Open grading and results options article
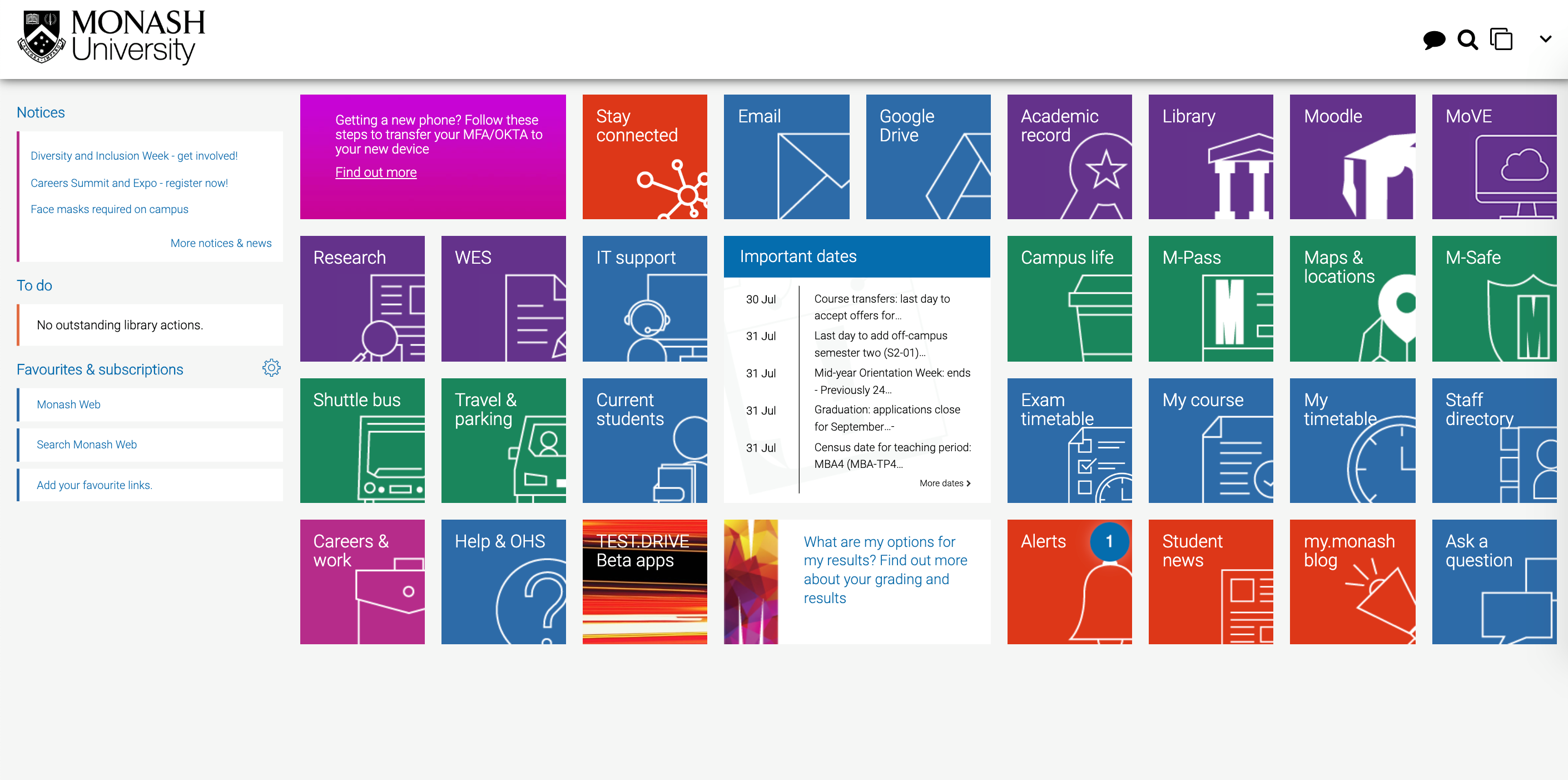Viewport: 1568px width, 780px height. (x=885, y=569)
